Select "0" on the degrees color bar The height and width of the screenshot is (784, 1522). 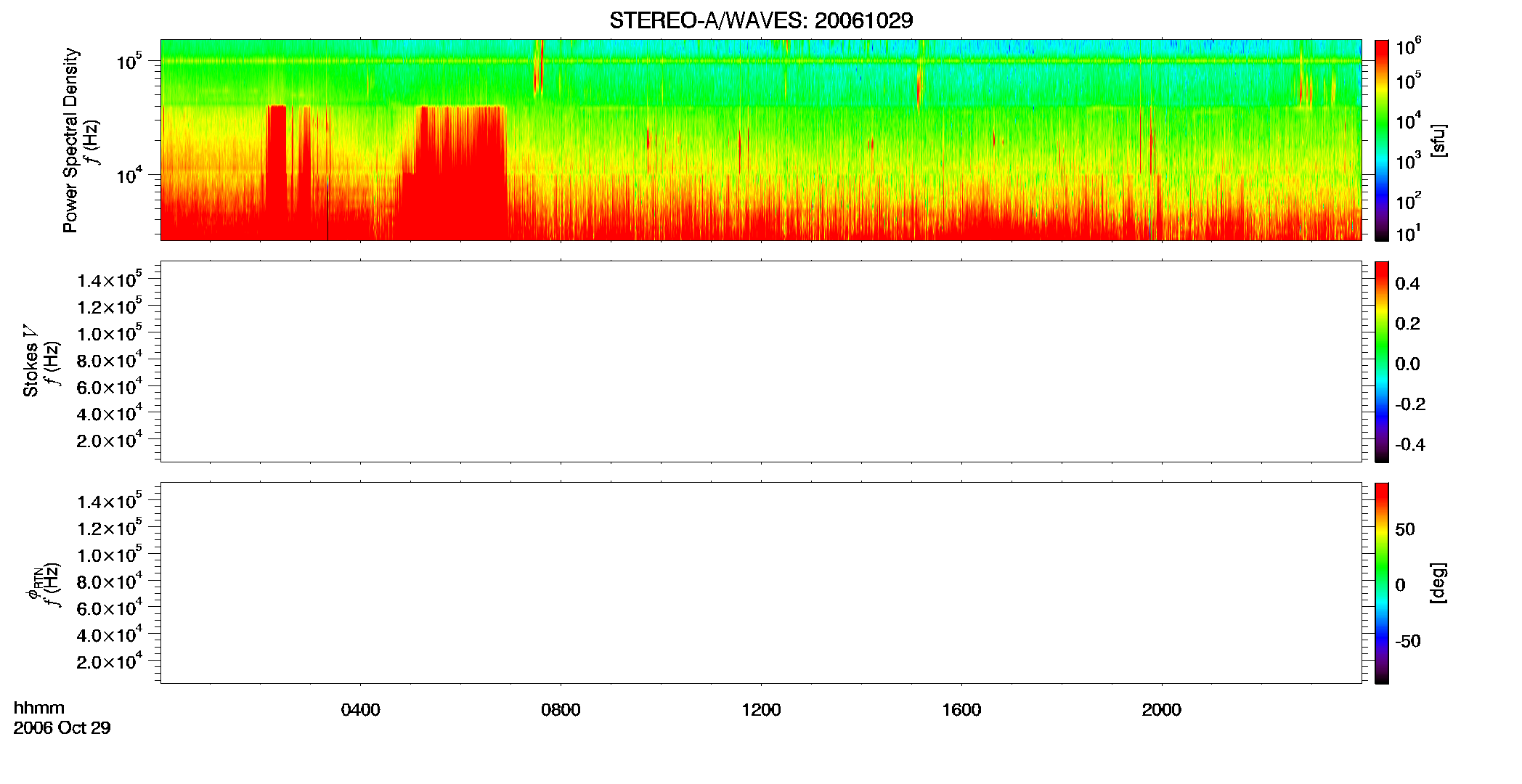[x=1400, y=585]
